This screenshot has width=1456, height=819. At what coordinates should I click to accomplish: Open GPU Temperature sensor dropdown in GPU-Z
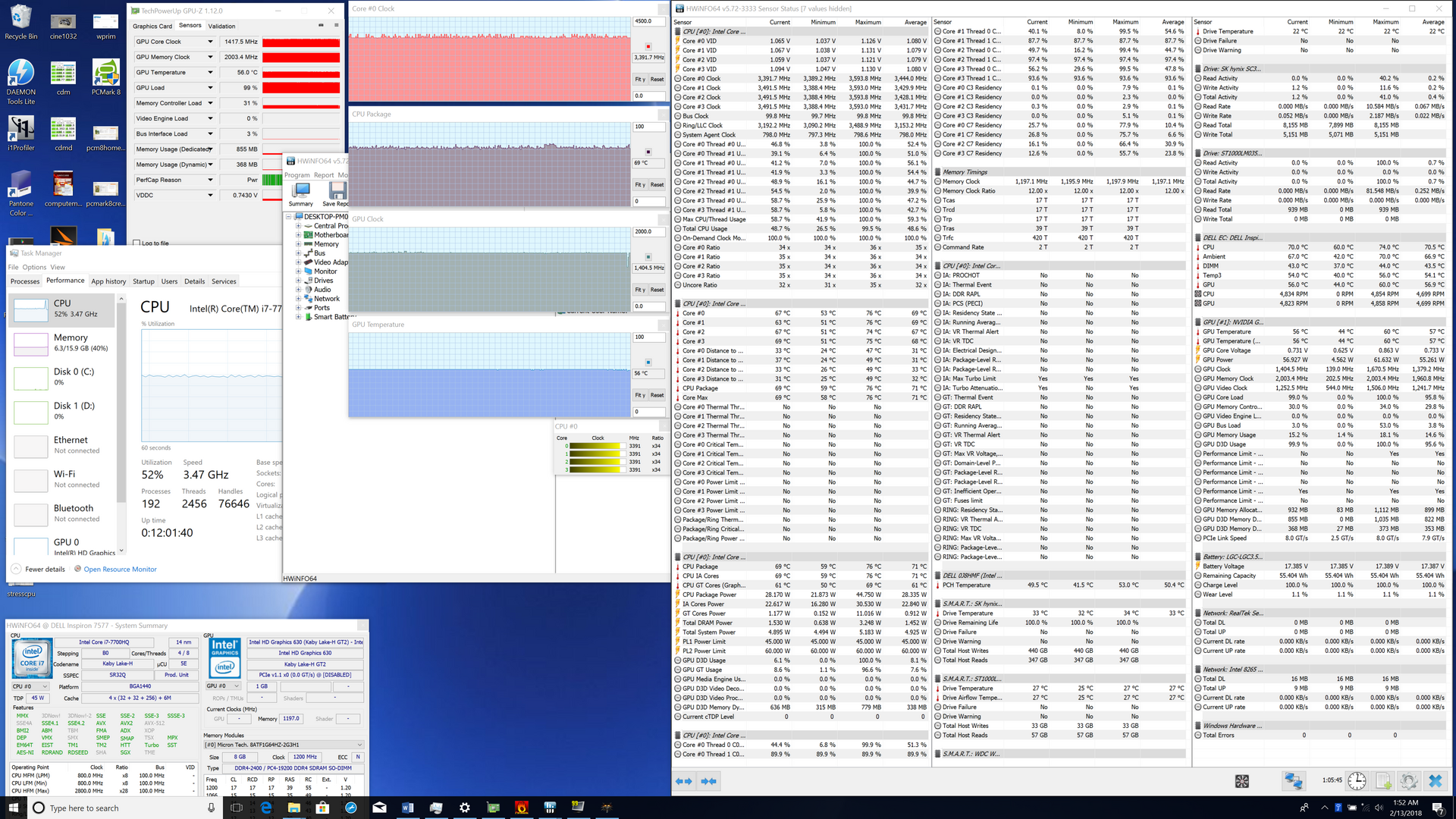click(x=210, y=73)
